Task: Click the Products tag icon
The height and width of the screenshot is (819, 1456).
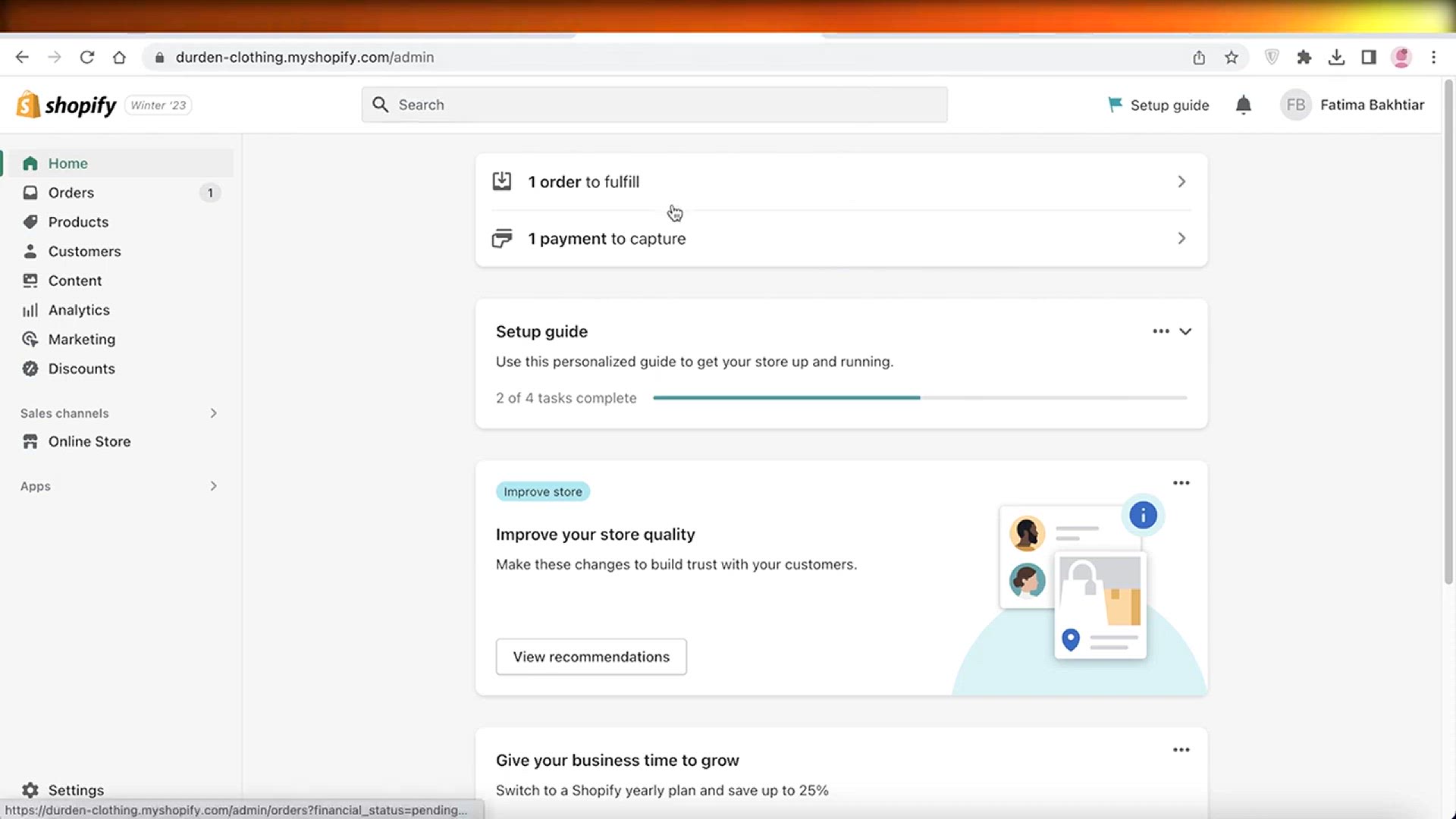Action: coord(30,221)
